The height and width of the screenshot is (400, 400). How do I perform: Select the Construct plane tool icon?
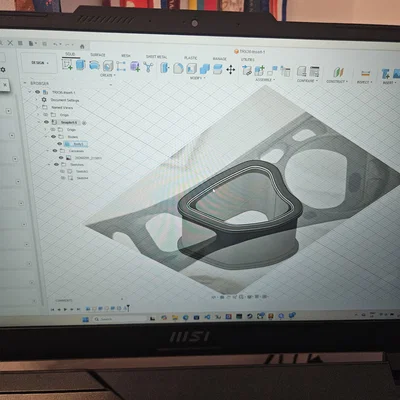coord(338,72)
